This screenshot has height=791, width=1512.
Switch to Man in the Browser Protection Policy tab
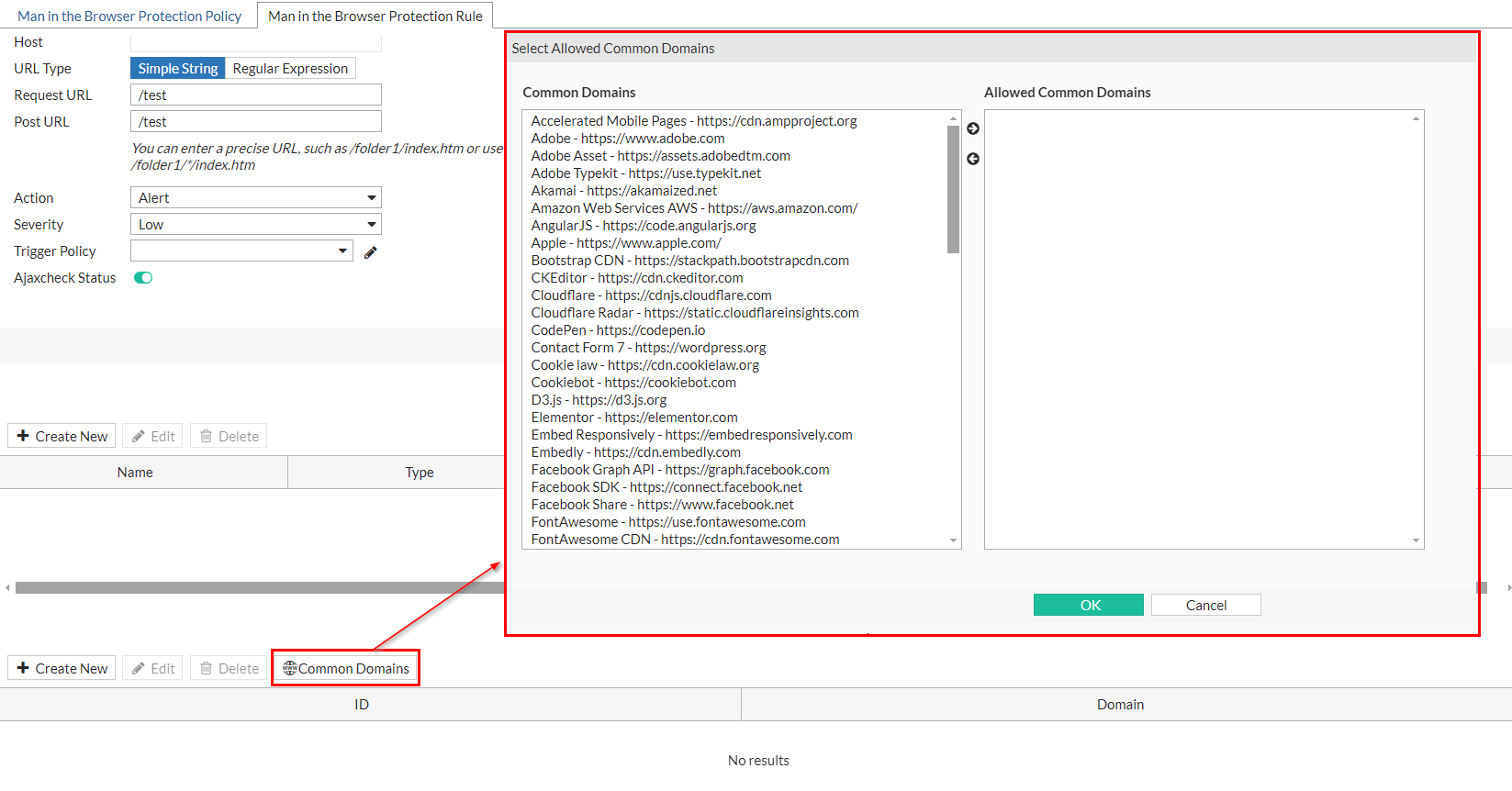tap(129, 17)
